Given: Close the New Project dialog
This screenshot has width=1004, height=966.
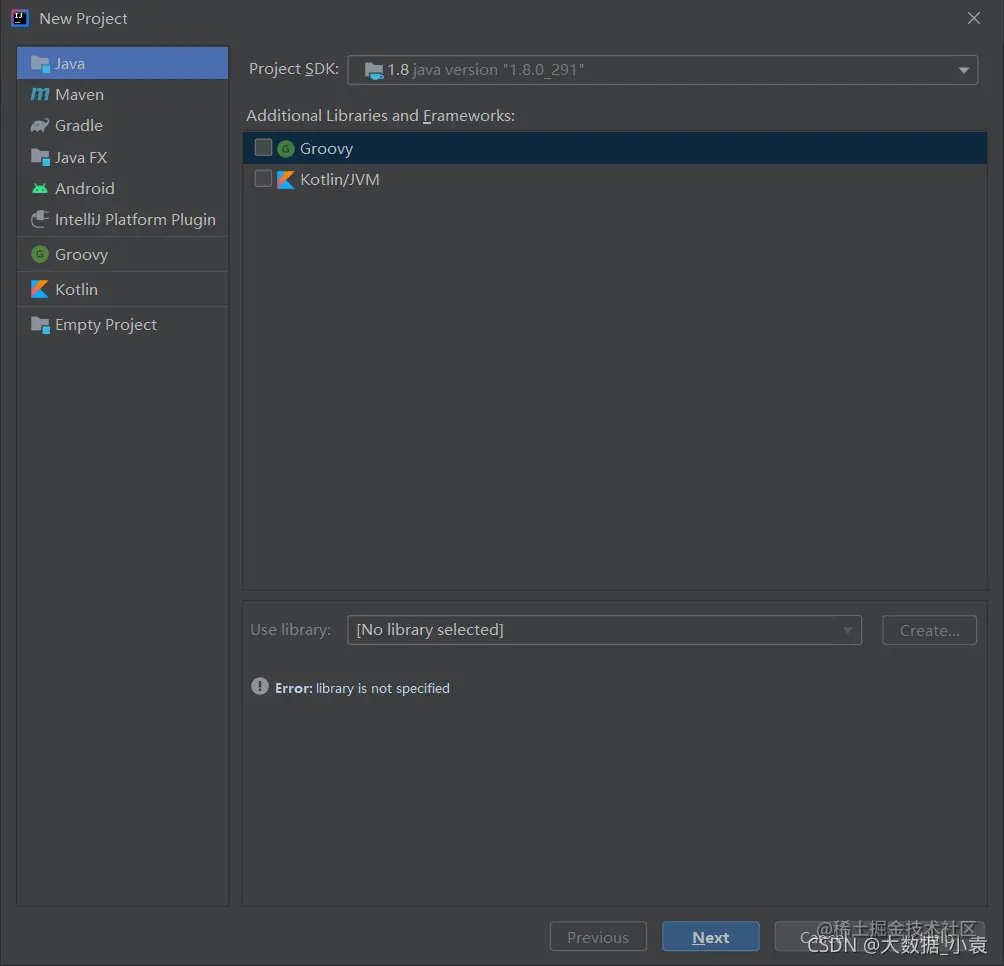Looking at the screenshot, I should click(x=973, y=18).
